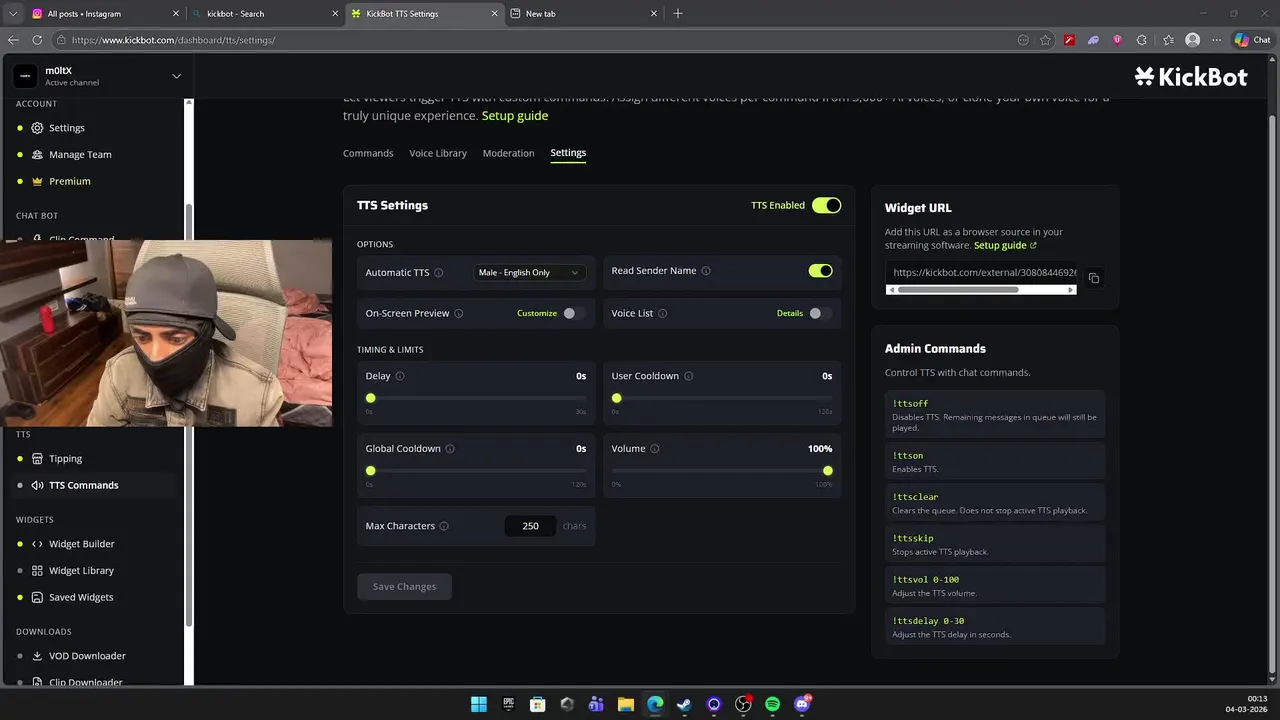The height and width of the screenshot is (720, 1280).
Task: Click the !ttsclear admin command
Action: click(x=995, y=503)
